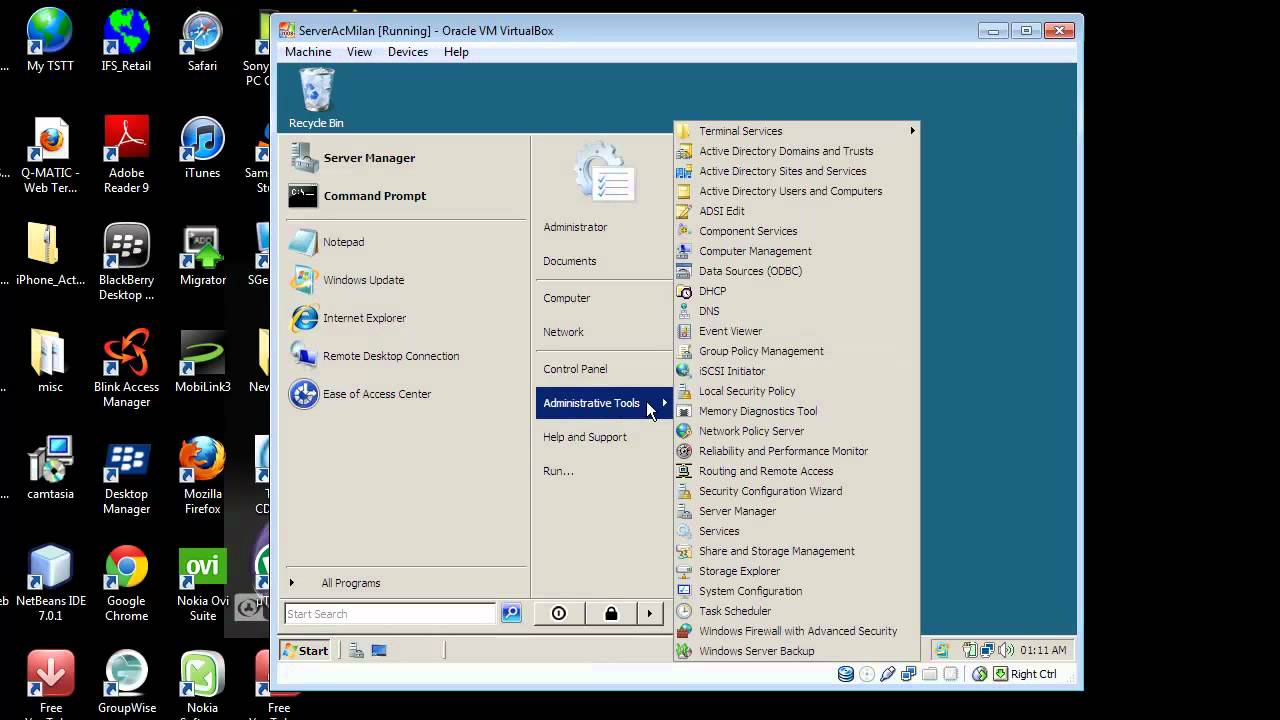Click the iSCSI Initiator icon
The height and width of the screenshot is (720, 1280).
[684, 371]
